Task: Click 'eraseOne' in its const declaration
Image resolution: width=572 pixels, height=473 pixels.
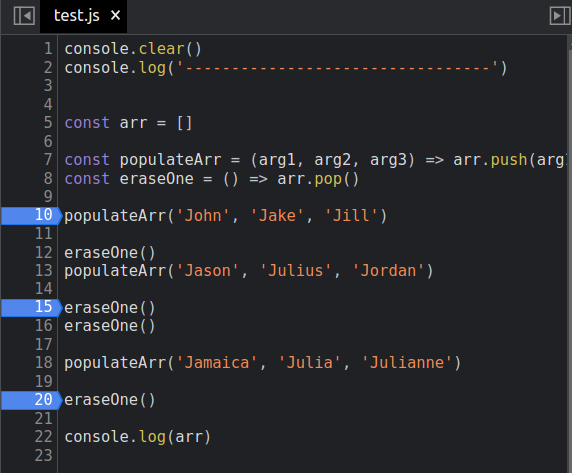Action: [x=156, y=179]
